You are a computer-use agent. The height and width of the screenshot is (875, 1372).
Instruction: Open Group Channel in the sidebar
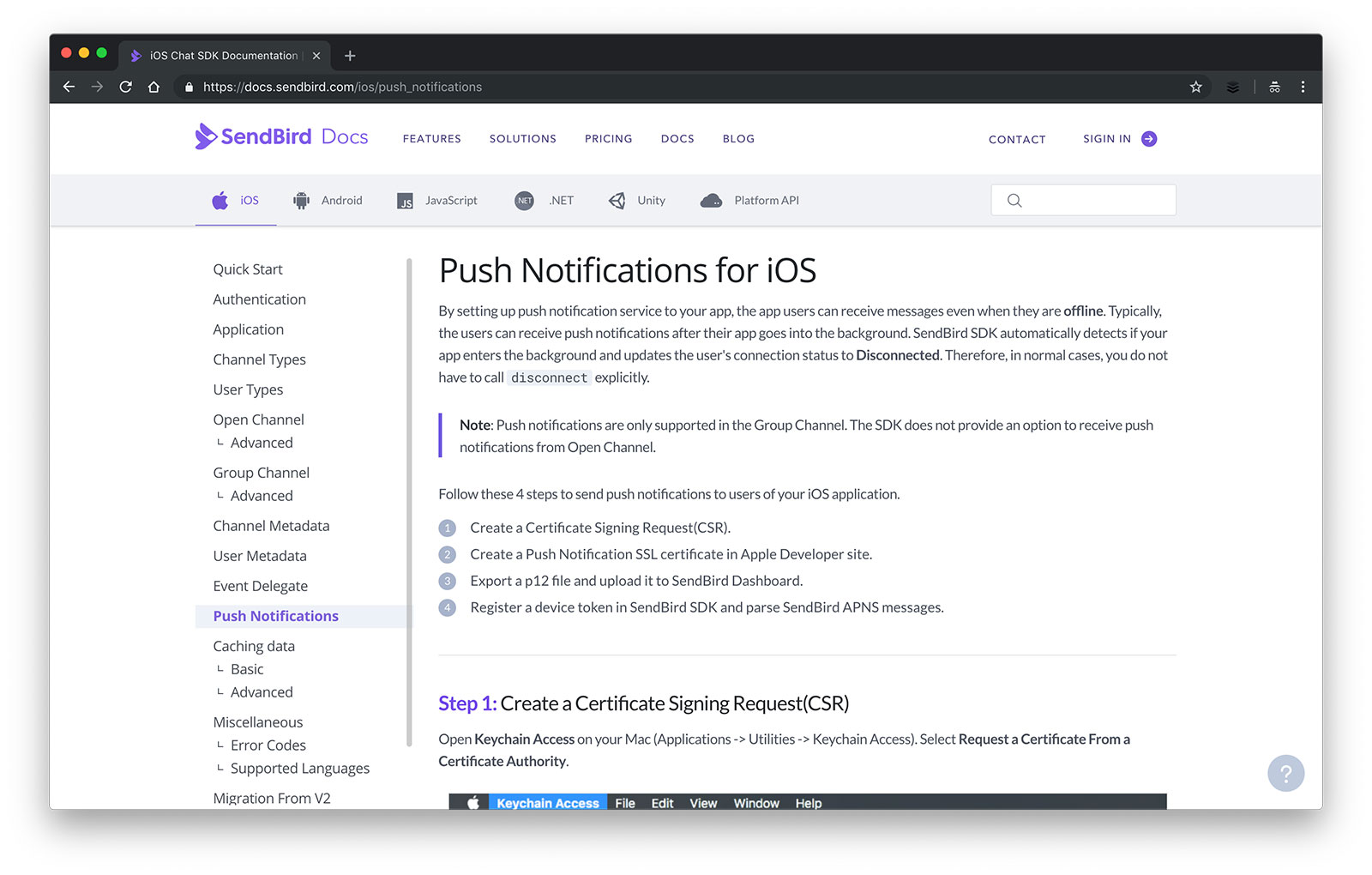pyautogui.click(x=261, y=473)
